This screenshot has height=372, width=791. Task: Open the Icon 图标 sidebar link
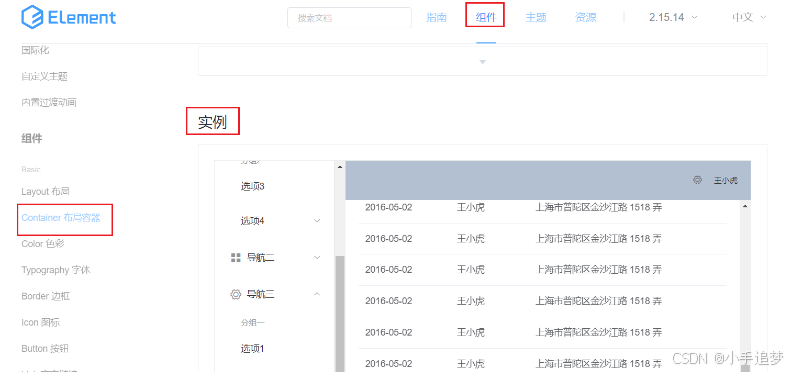tap(41, 323)
